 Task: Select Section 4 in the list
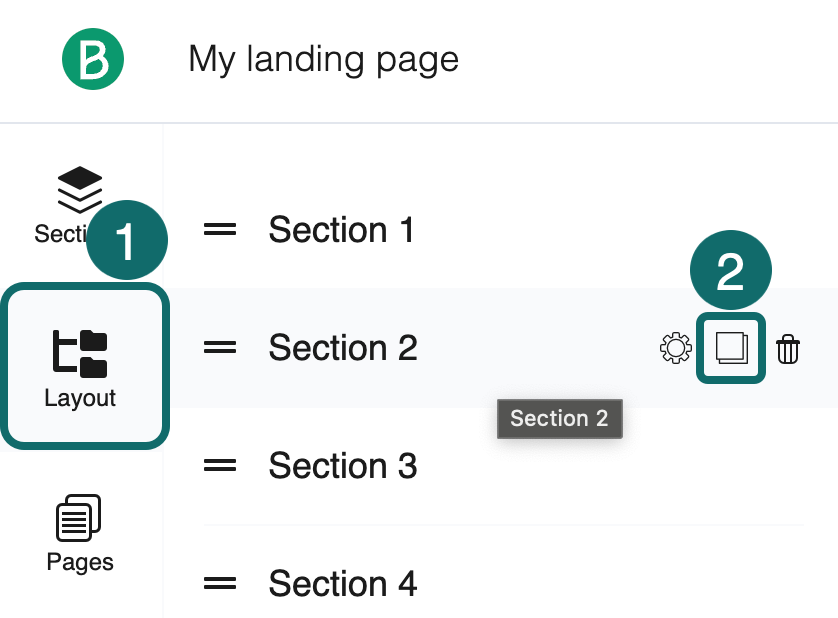[x=343, y=584]
